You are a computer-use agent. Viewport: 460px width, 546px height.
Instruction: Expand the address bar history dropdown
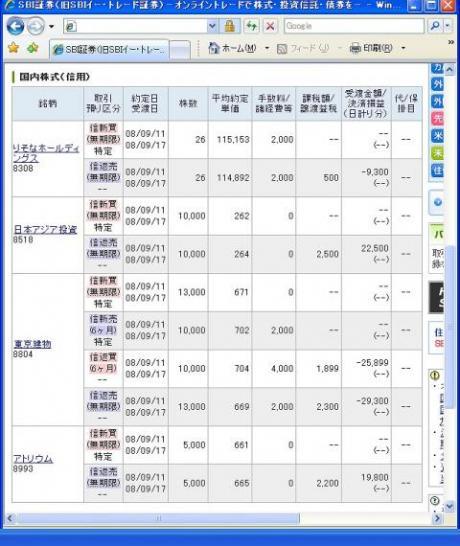pyautogui.click(x=212, y=26)
